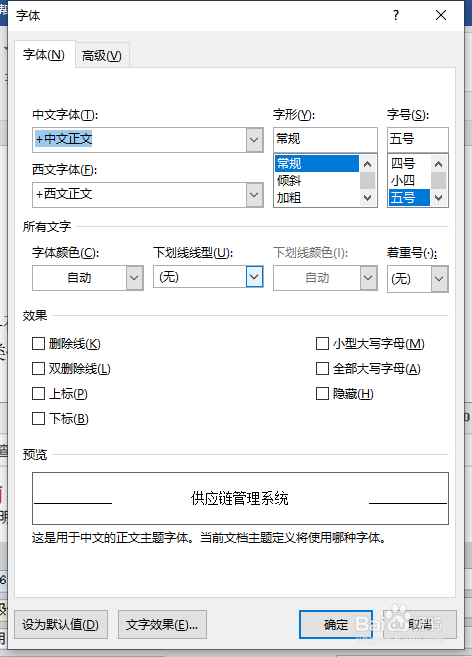Open 文字效果 settings button
The image size is (472, 657).
click(162, 624)
